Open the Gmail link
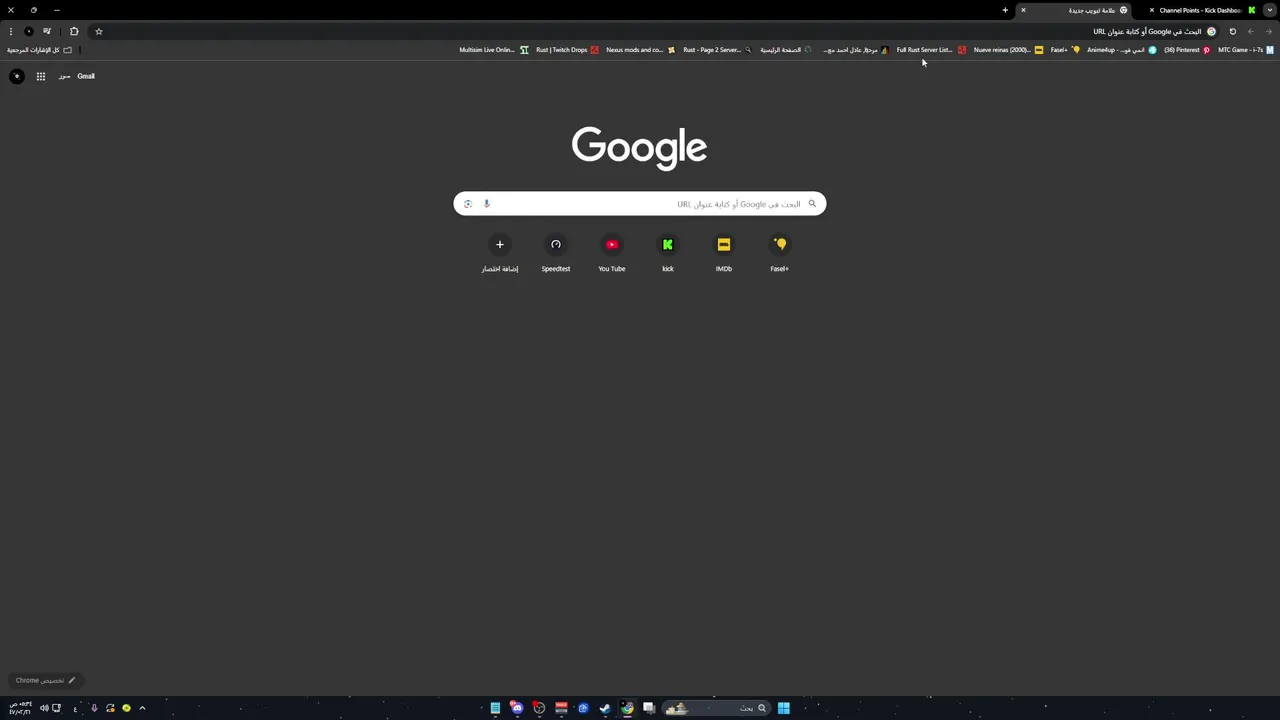This screenshot has width=1280, height=720. pyautogui.click(x=86, y=76)
